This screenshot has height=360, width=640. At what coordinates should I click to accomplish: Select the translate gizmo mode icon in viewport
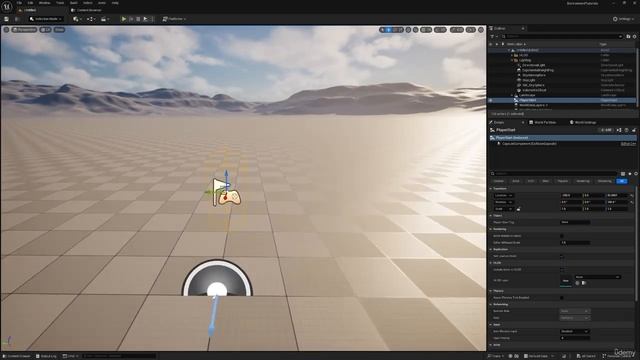coord(389,30)
